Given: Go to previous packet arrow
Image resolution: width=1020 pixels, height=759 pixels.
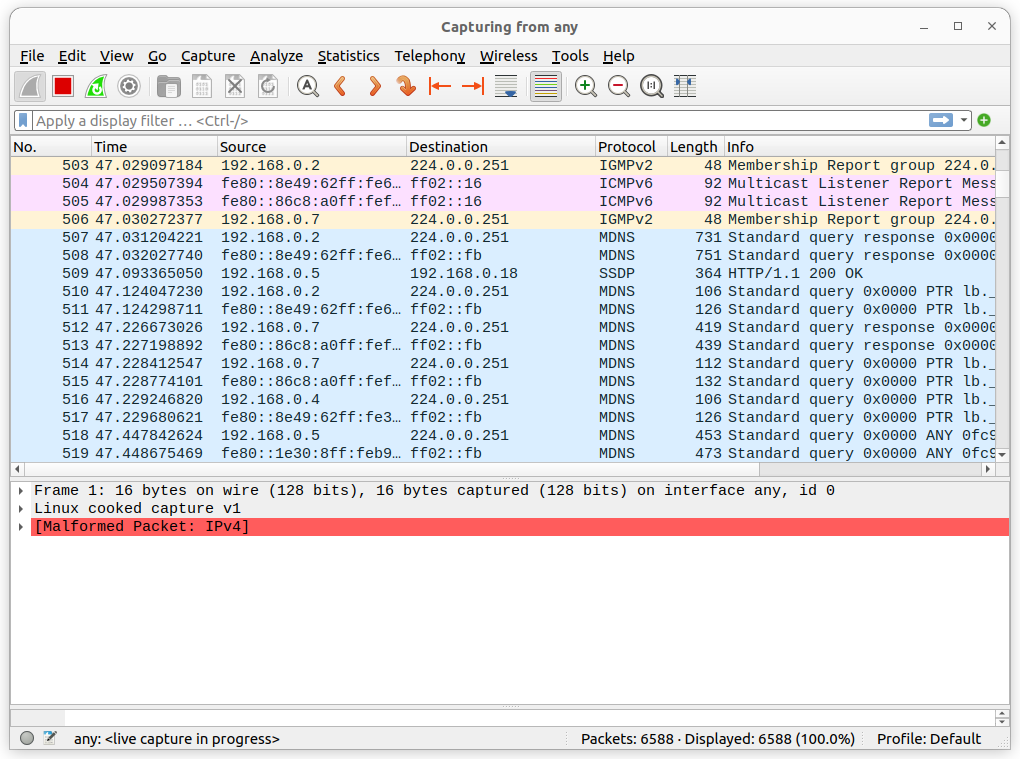Looking at the screenshot, I should coord(340,87).
